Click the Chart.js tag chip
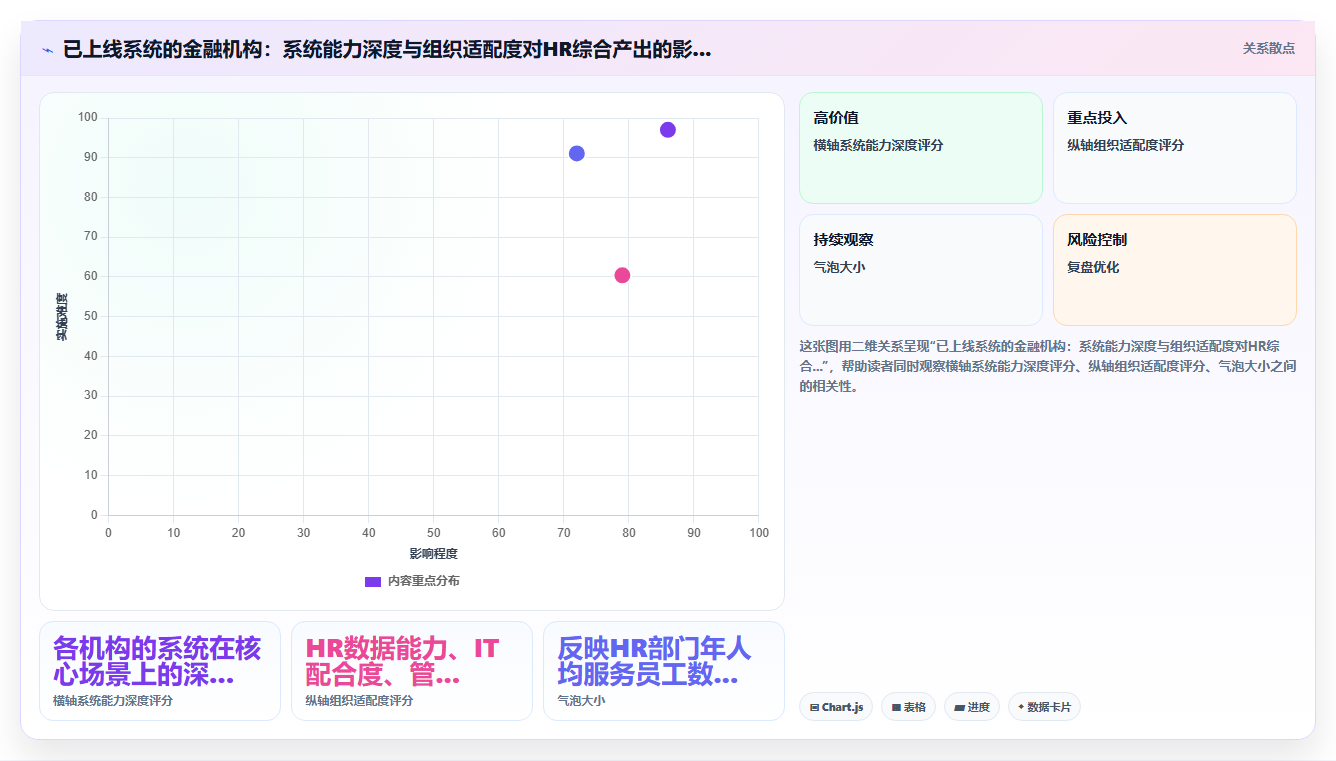This screenshot has height=761, width=1336. point(836,707)
